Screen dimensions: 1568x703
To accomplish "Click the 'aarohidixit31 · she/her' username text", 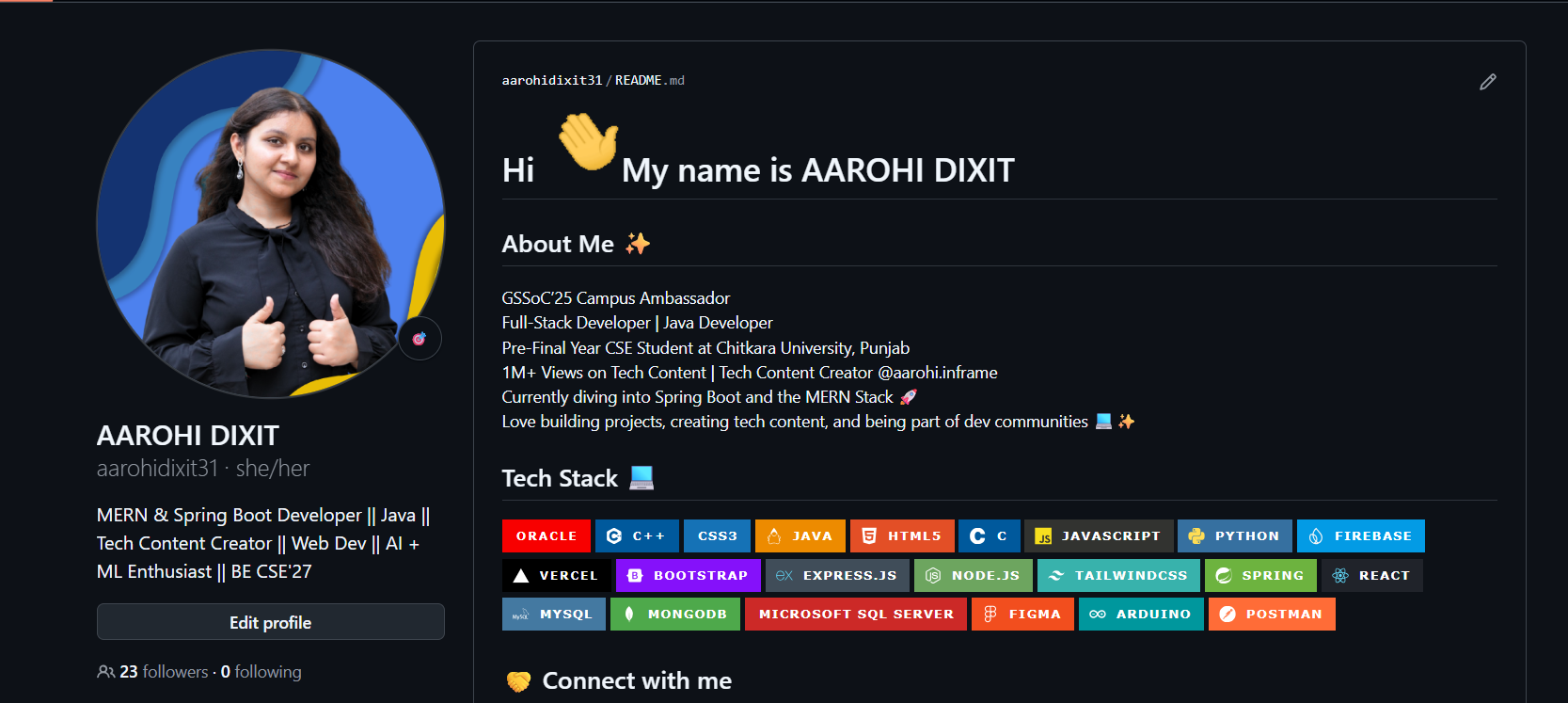I will click(203, 469).
